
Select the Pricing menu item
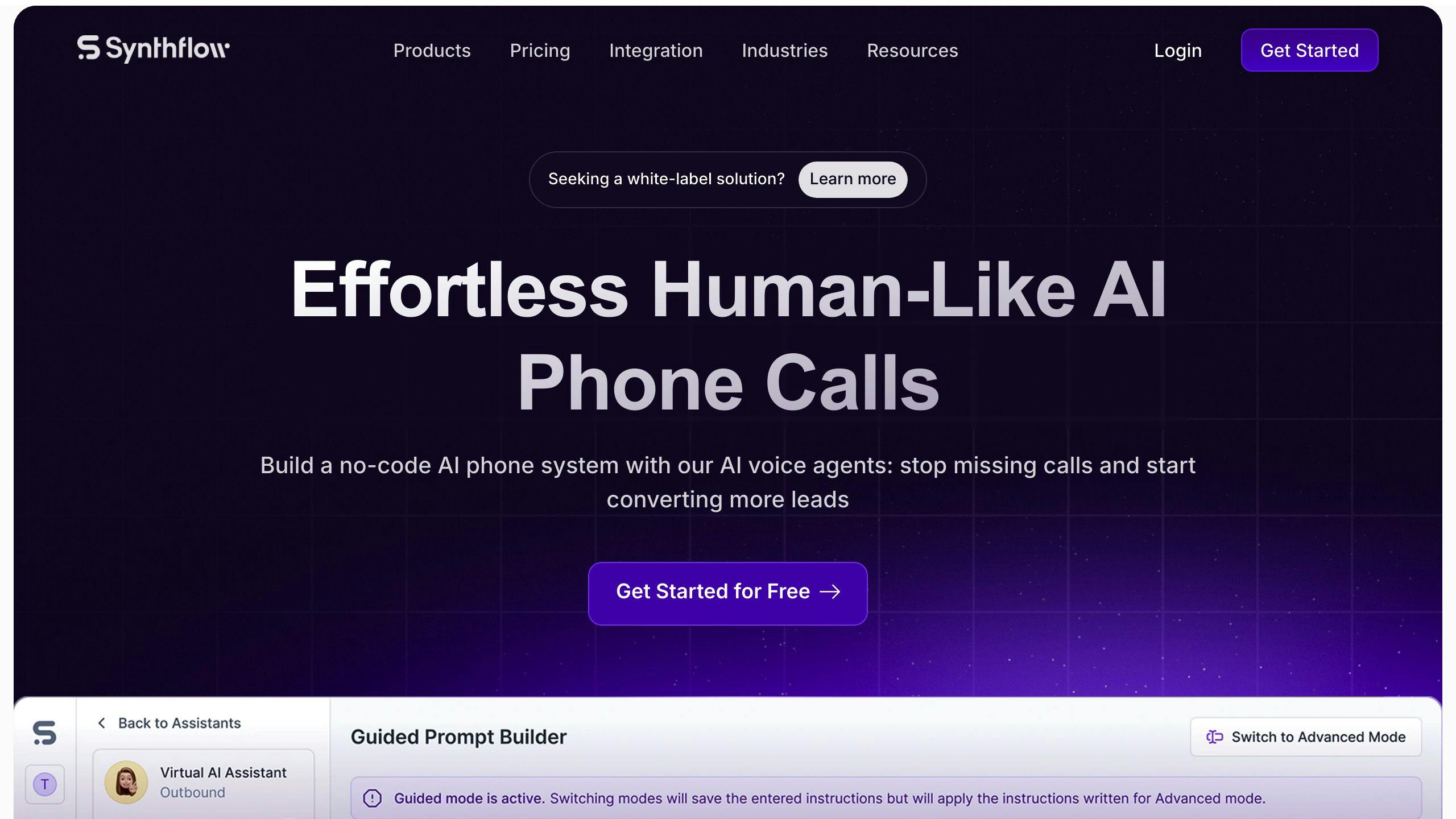[540, 50]
